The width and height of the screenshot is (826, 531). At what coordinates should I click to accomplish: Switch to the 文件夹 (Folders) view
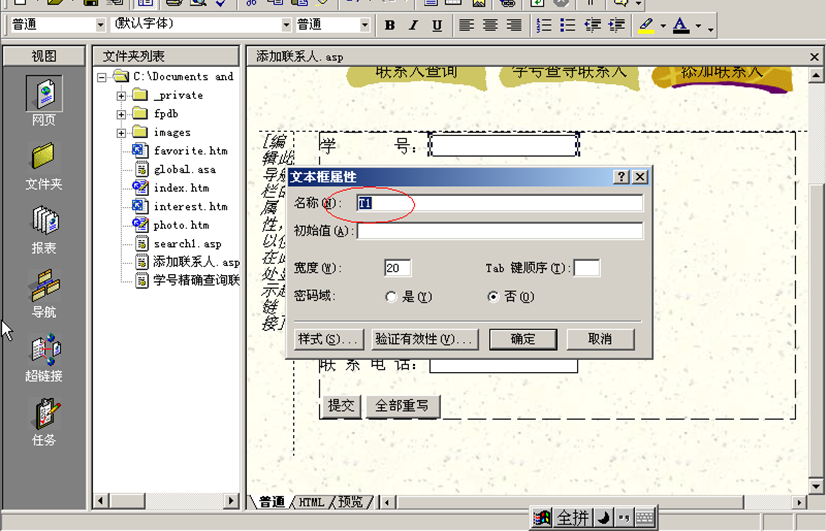44,160
